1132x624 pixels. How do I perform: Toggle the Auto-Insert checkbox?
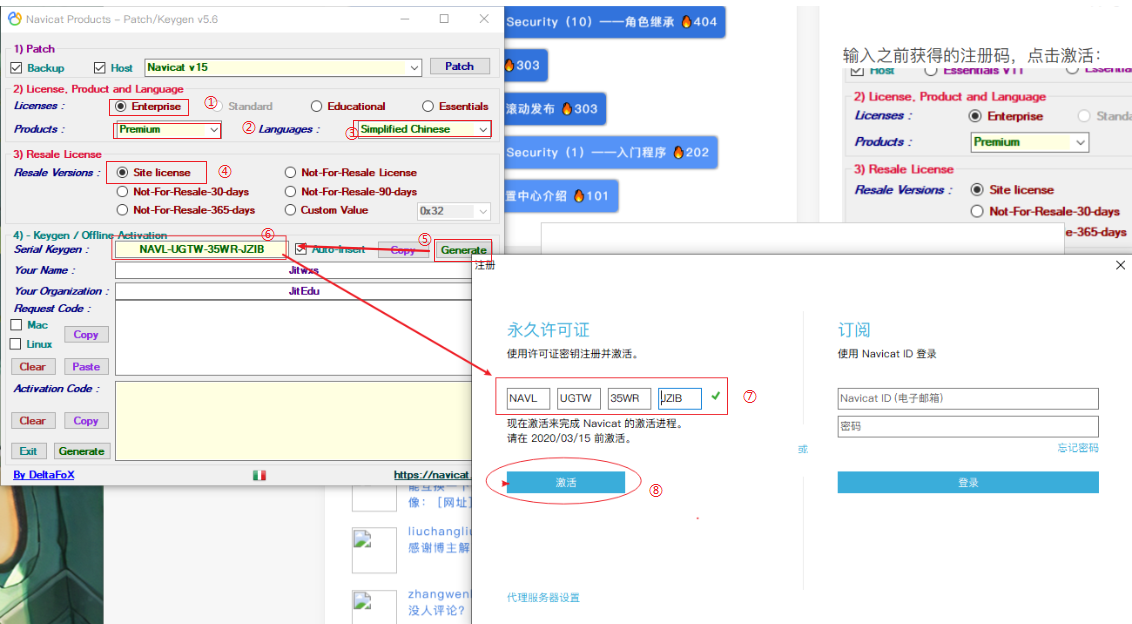point(301,249)
